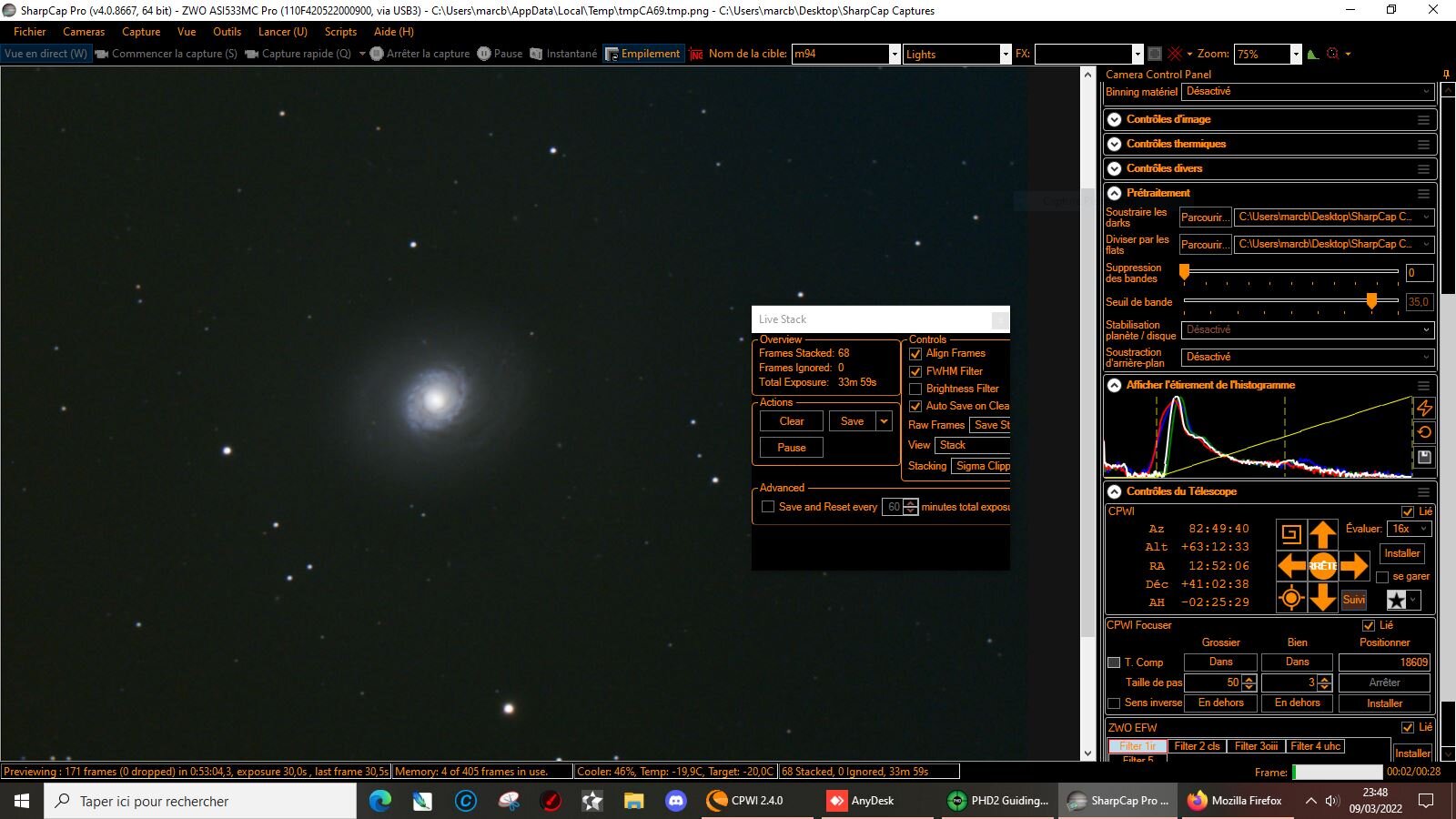Open the Binning matériel dropdown

tap(1308, 92)
